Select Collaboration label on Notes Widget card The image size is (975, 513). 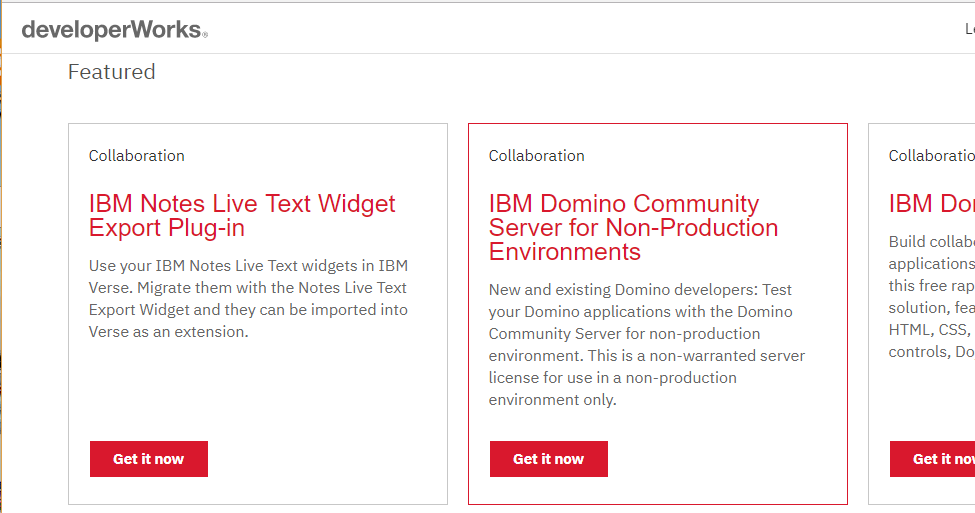click(137, 155)
